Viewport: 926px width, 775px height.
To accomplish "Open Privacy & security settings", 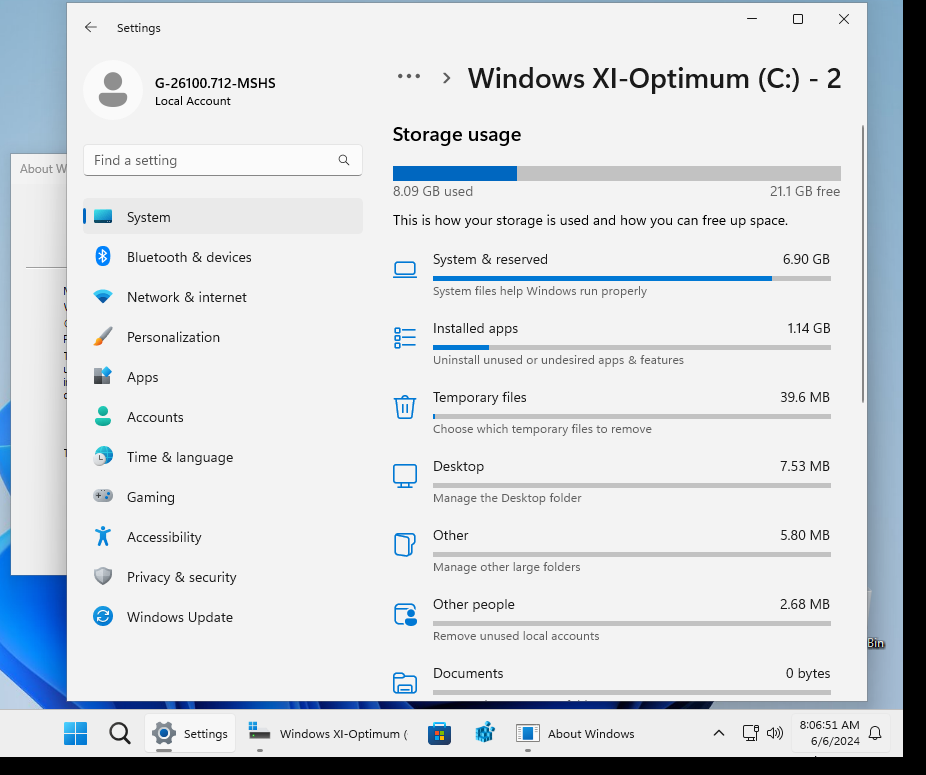I will (x=223, y=577).
